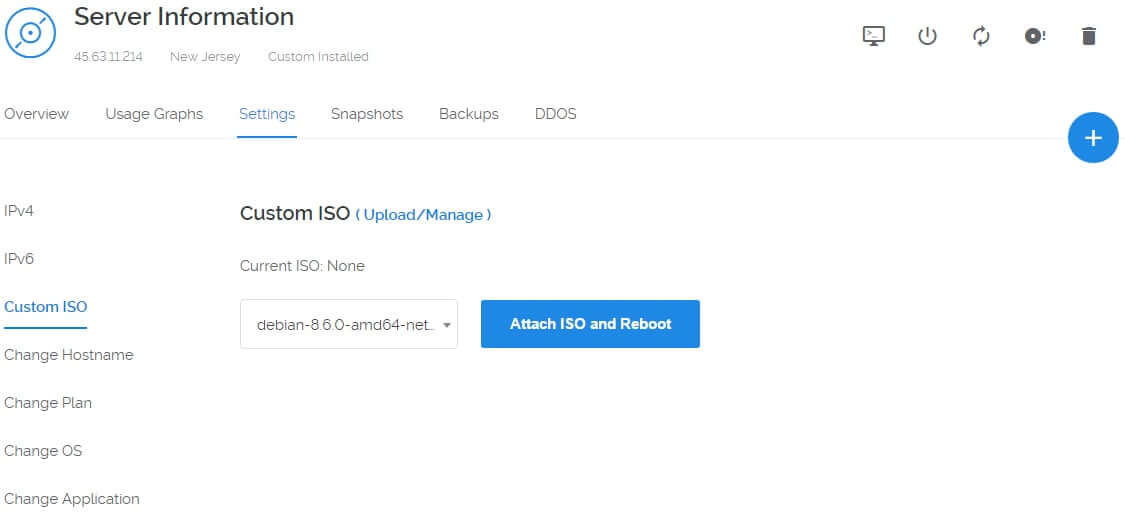Select IPv4 in settings sidebar

pyautogui.click(x=19, y=211)
